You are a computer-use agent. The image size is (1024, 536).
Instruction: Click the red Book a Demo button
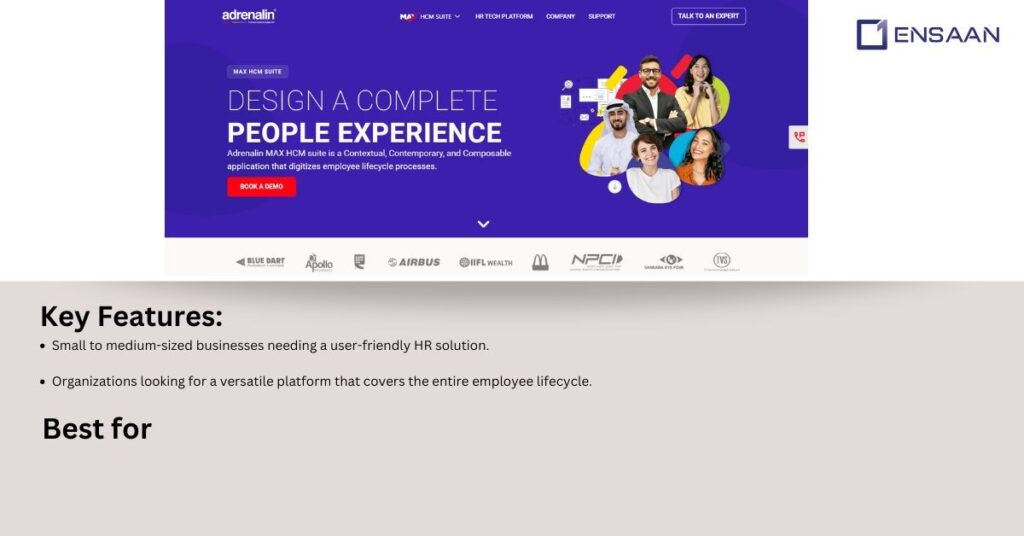[x=261, y=187]
